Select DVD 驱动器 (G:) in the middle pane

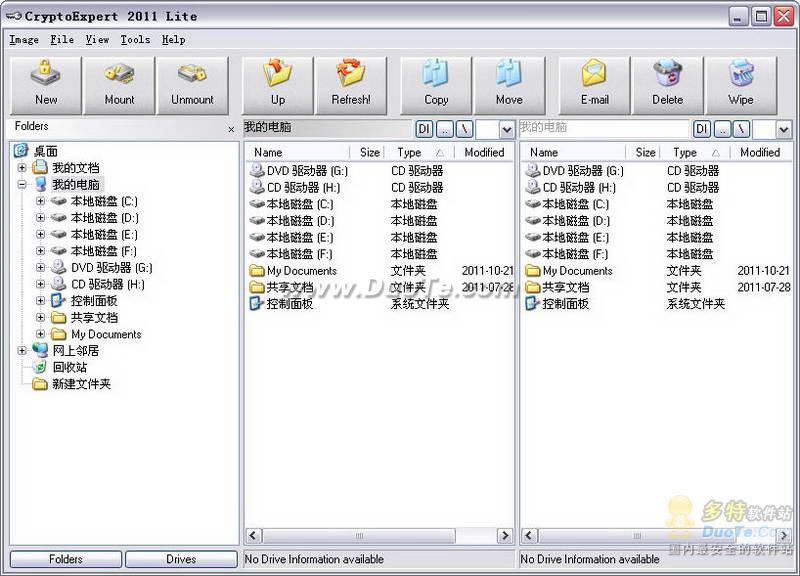coord(307,171)
